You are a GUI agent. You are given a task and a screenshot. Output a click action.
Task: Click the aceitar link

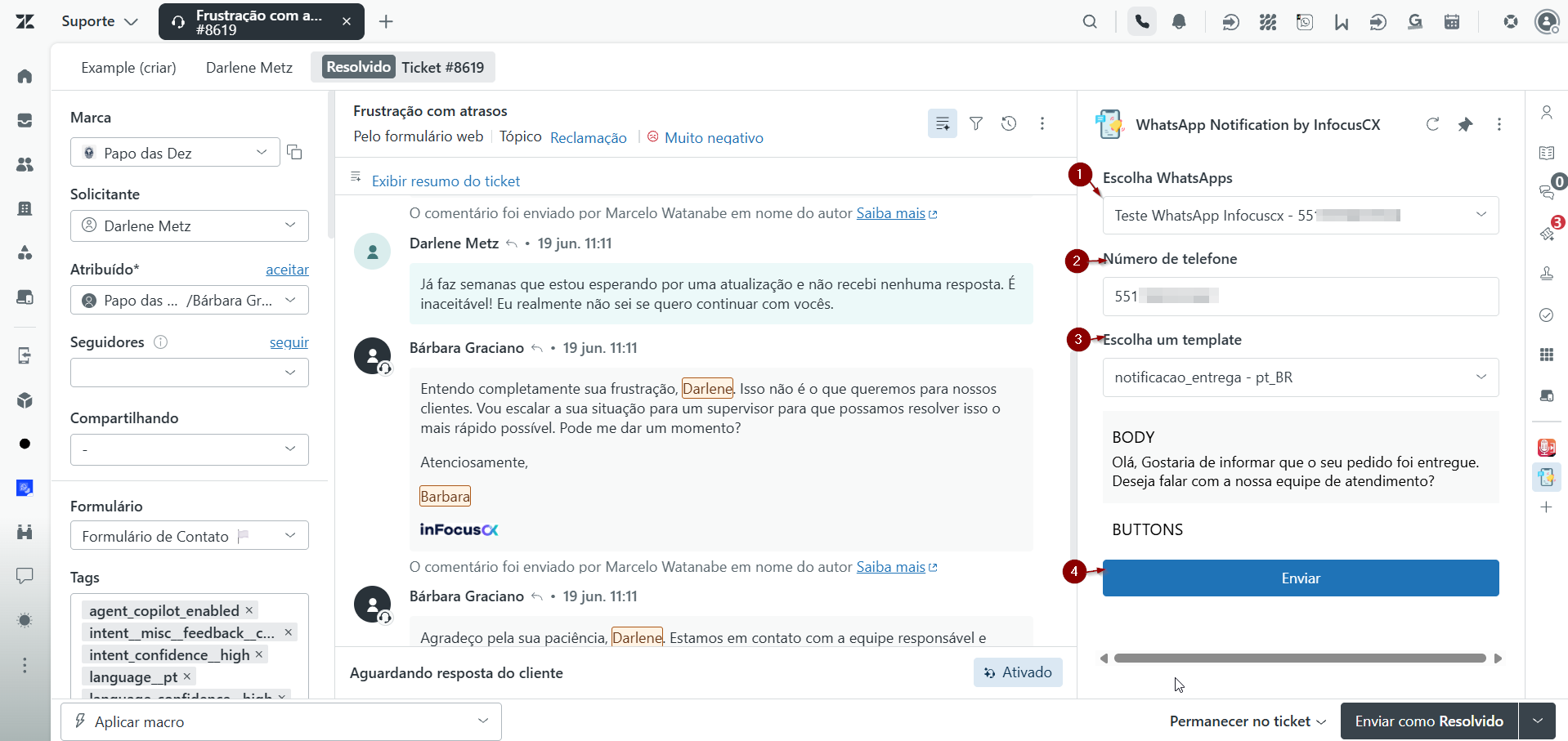[287, 270]
